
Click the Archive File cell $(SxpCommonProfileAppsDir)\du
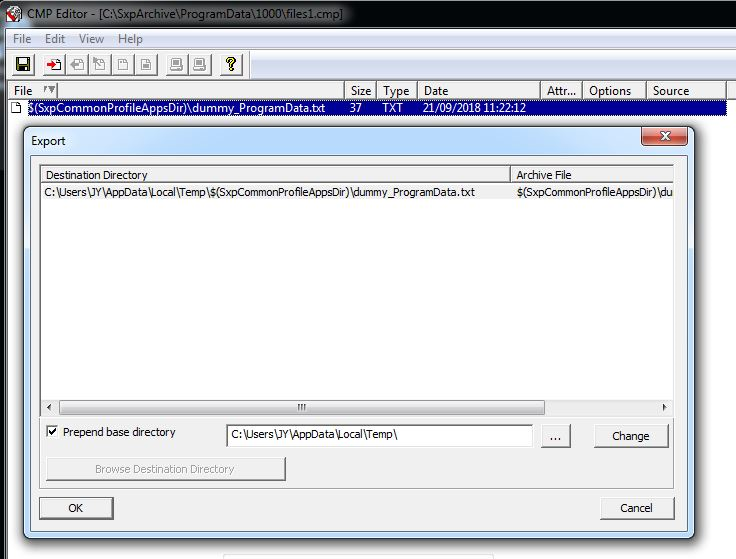click(594, 192)
